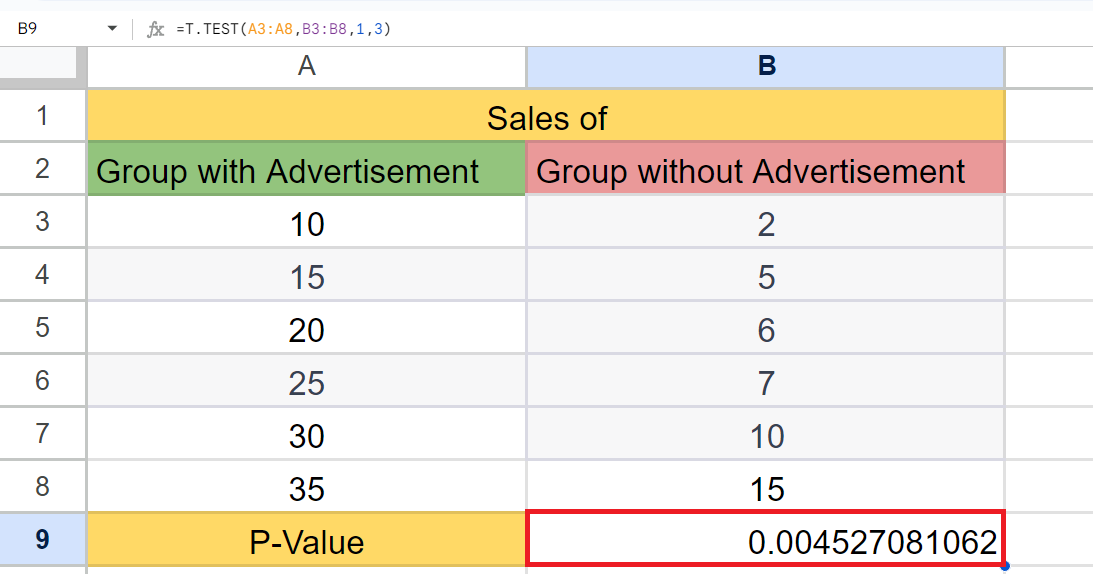
Task: Click the fx function icon
Action: pos(155,29)
